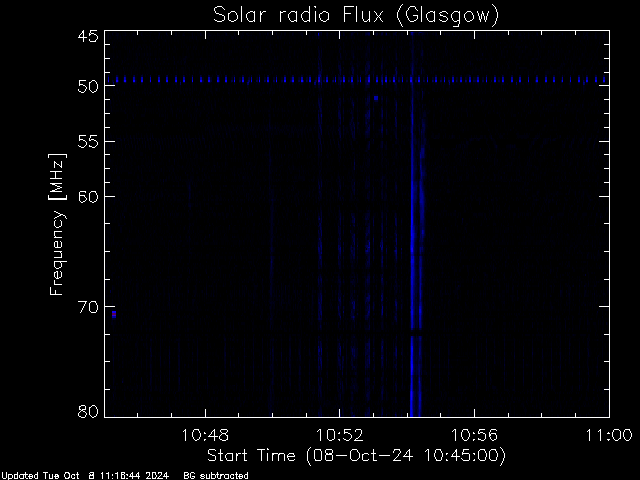
Task: Click the 'Frequency [MHz]' axis title
Action: [57, 224]
